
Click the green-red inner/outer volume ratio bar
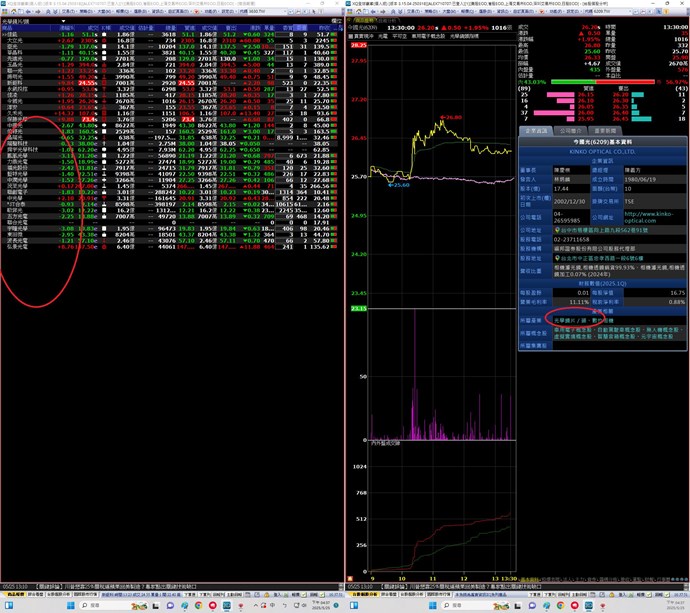pyautogui.click(x=603, y=82)
